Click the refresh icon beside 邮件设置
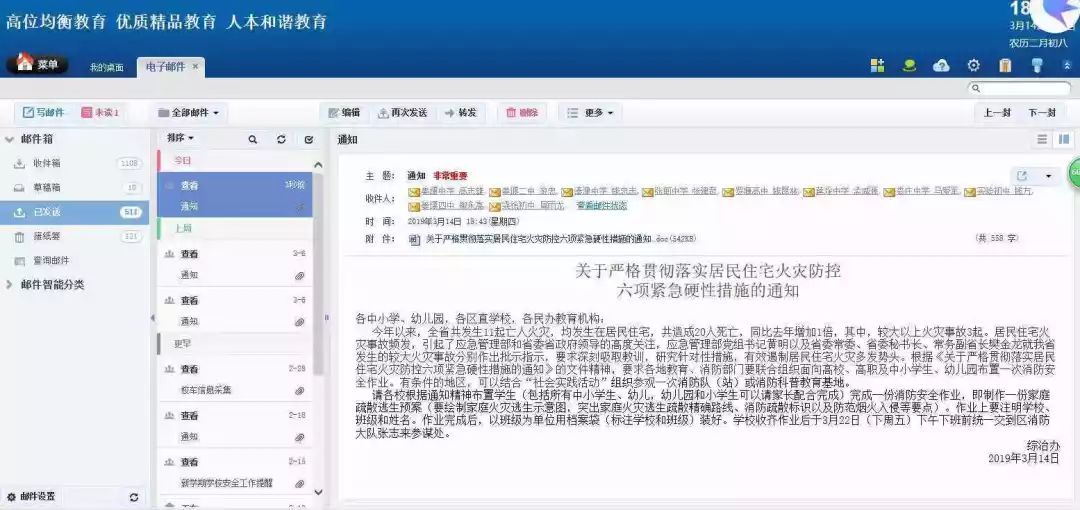Image resolution: width=1080 pixels, height=510 pixels. (x=134, y=497)
